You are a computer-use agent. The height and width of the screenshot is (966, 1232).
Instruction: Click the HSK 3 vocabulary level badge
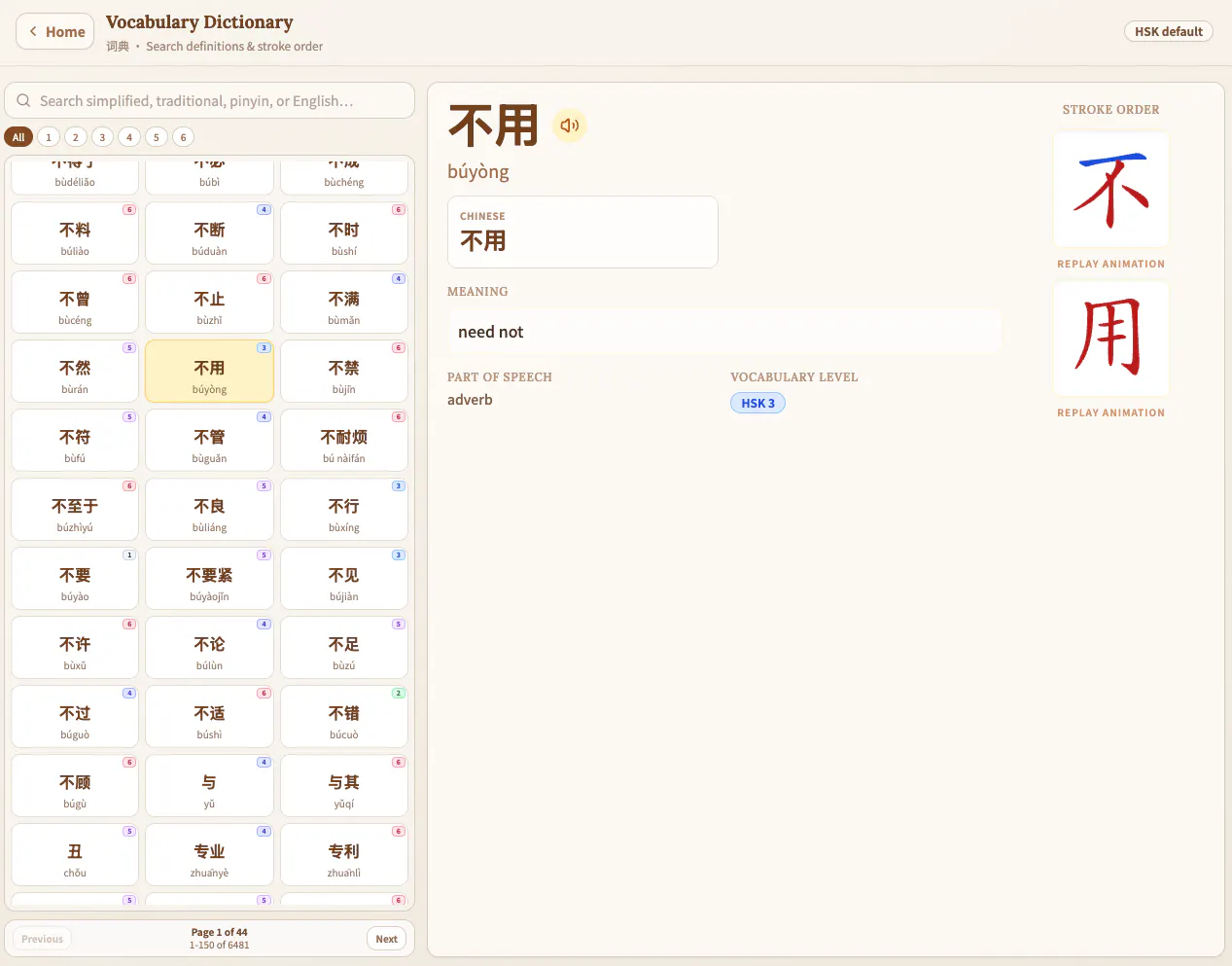coord(757,403)
